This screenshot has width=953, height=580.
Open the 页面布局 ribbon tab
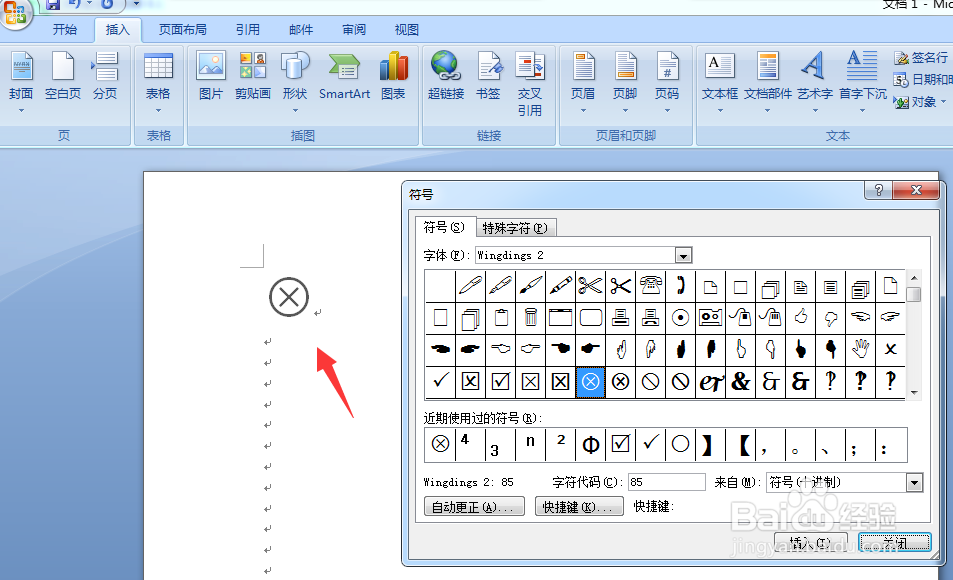click(x=182, y=29)
